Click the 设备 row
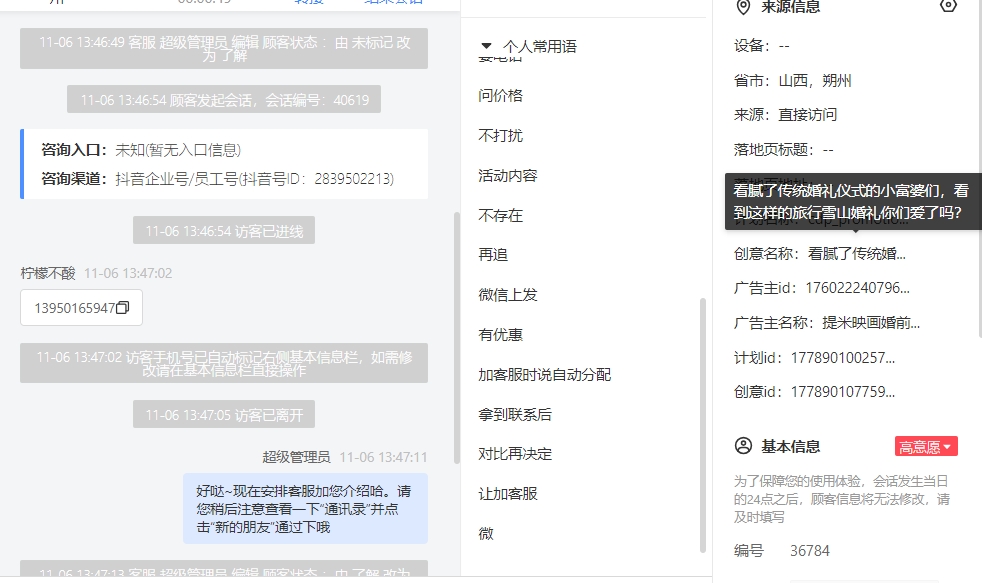 pyautogui.click(x=762, y=46)
